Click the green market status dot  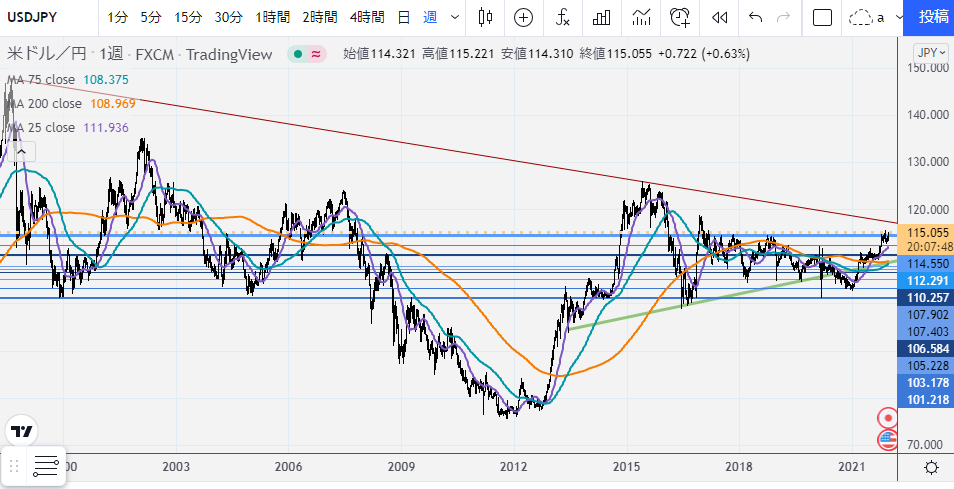(x=298, y=54)
